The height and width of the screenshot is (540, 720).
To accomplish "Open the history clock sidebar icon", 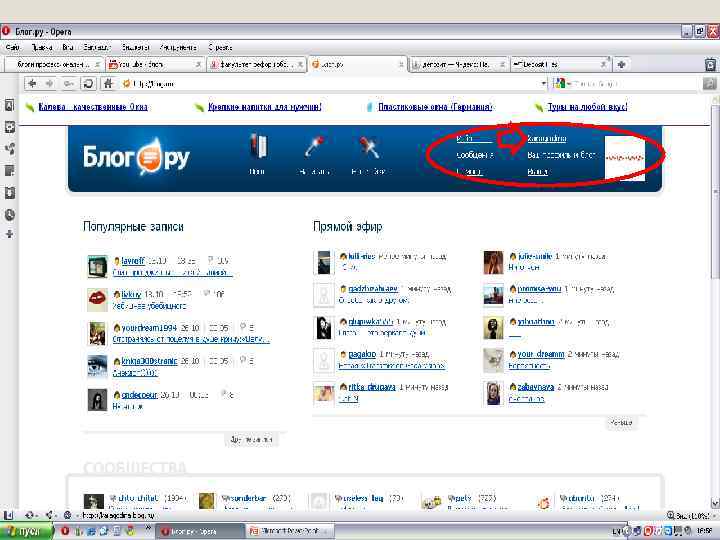I will coord(9,215).
